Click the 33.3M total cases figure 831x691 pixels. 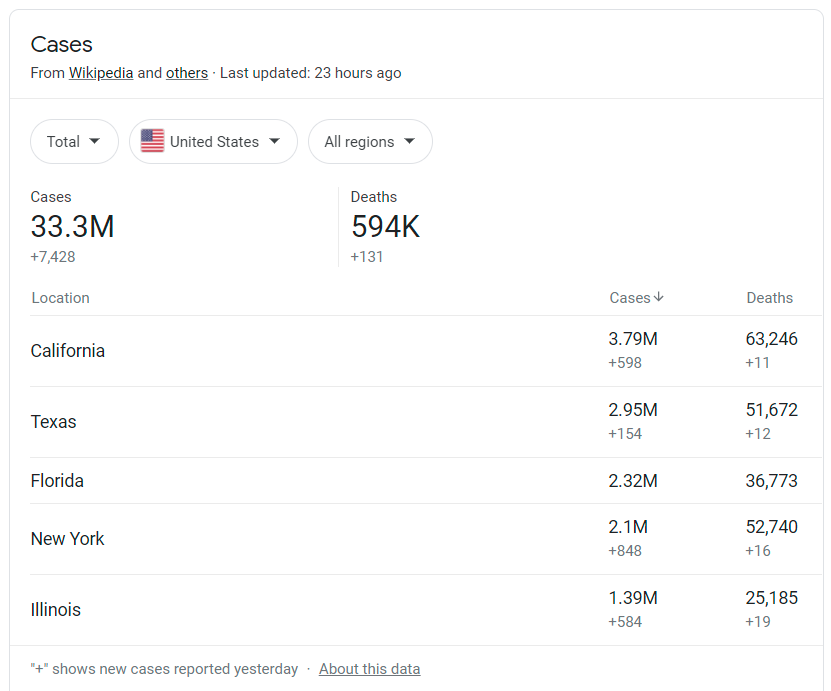tap(72, 227)
